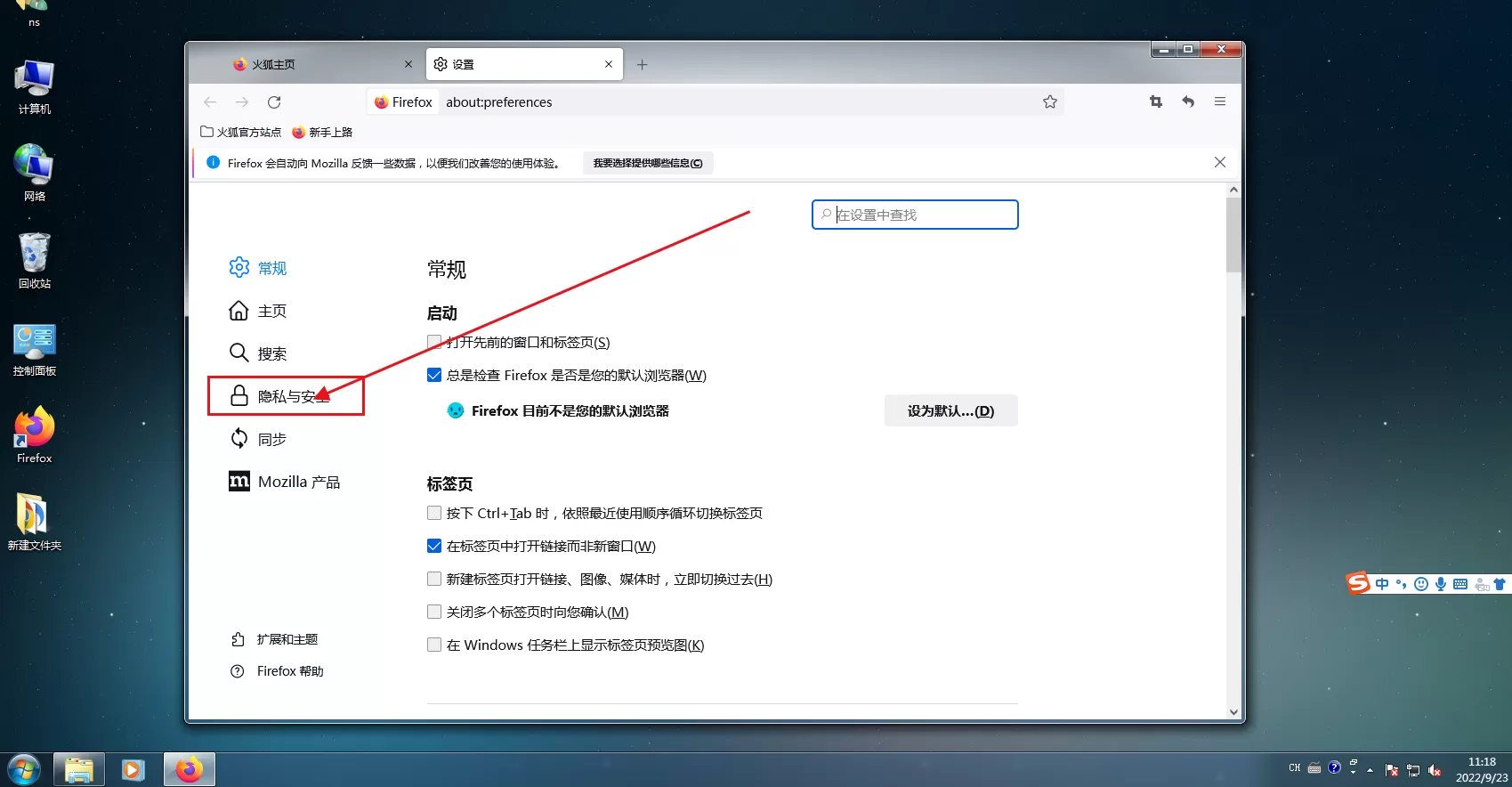Close the 火狐主页 tab
The height and width of the screenshot is (787, 1512).
[x=408, y=64]
